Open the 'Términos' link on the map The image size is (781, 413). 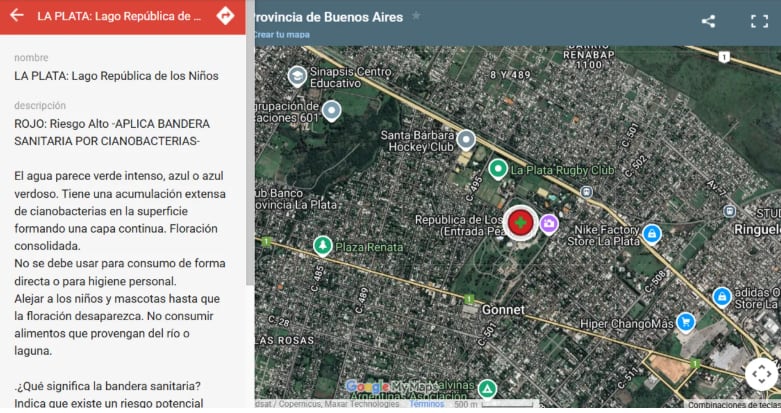tap(426, 404)
